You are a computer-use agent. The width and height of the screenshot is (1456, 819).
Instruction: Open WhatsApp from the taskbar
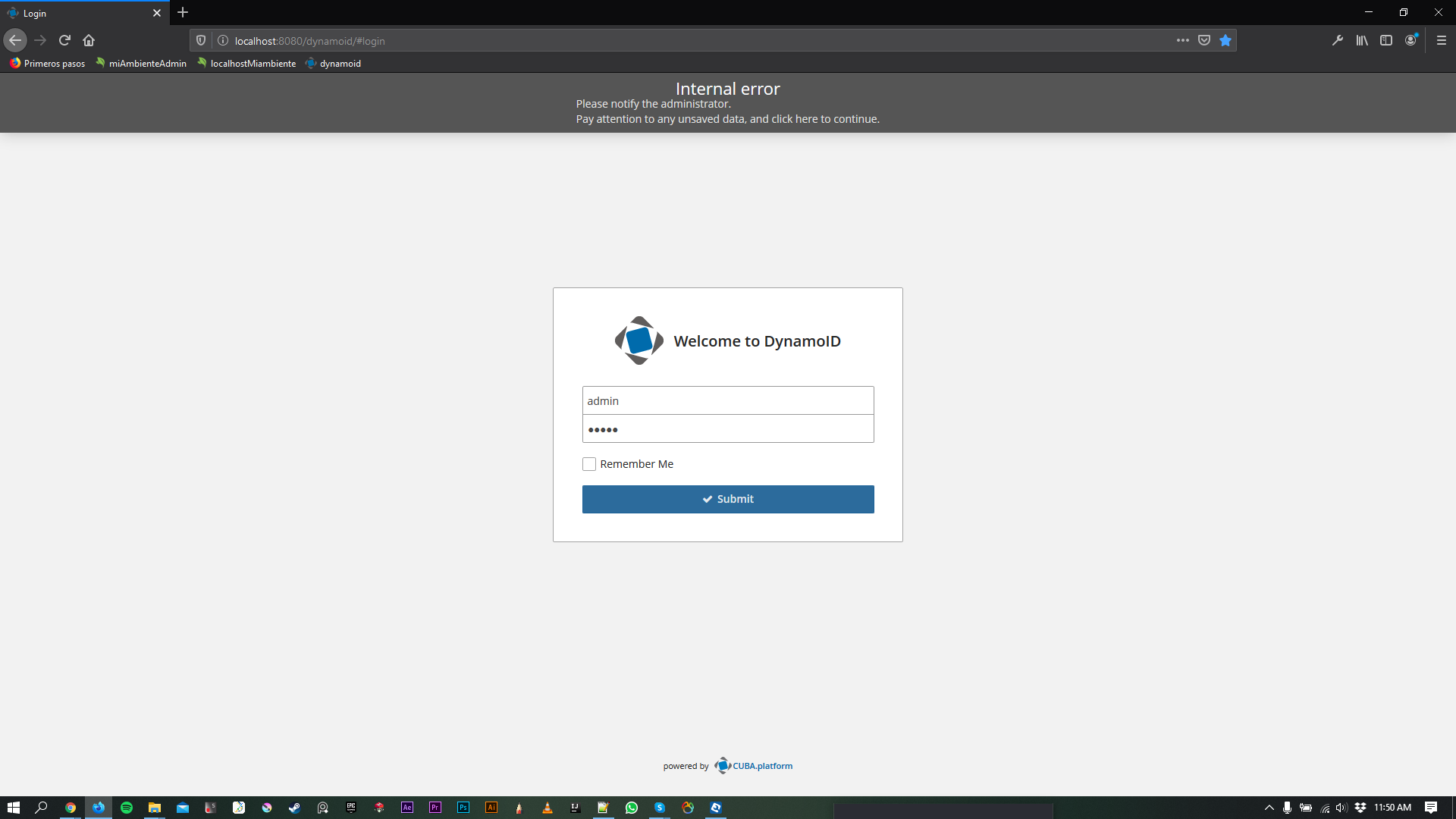tap(632, 808)
